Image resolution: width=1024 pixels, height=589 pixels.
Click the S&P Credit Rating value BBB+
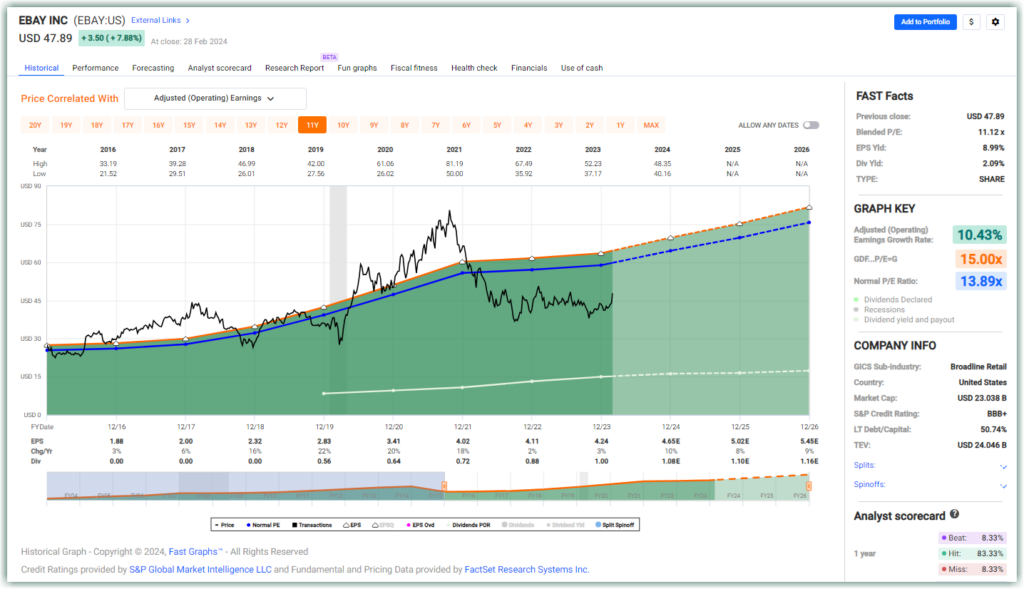point(997,414)
